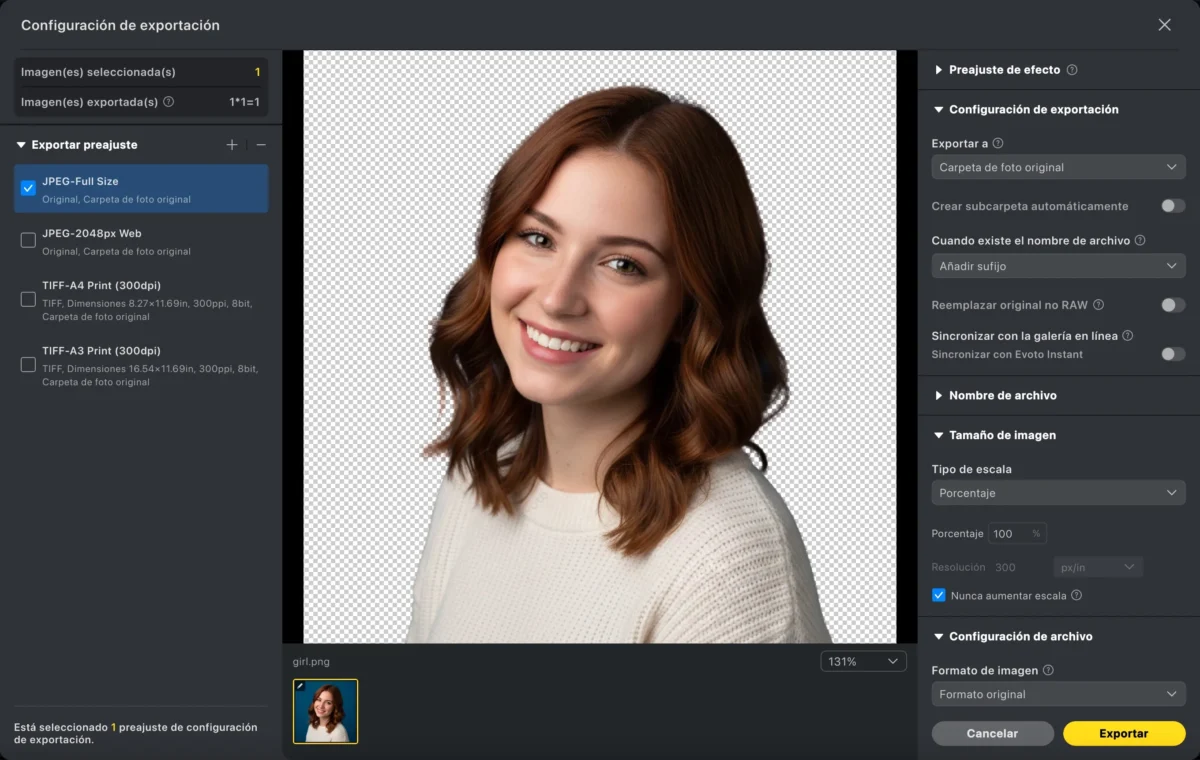Click help icon next to Imagen(es) exportada(s)
The width and height of the screenshot is (1200, 760).
click(168, 102)
